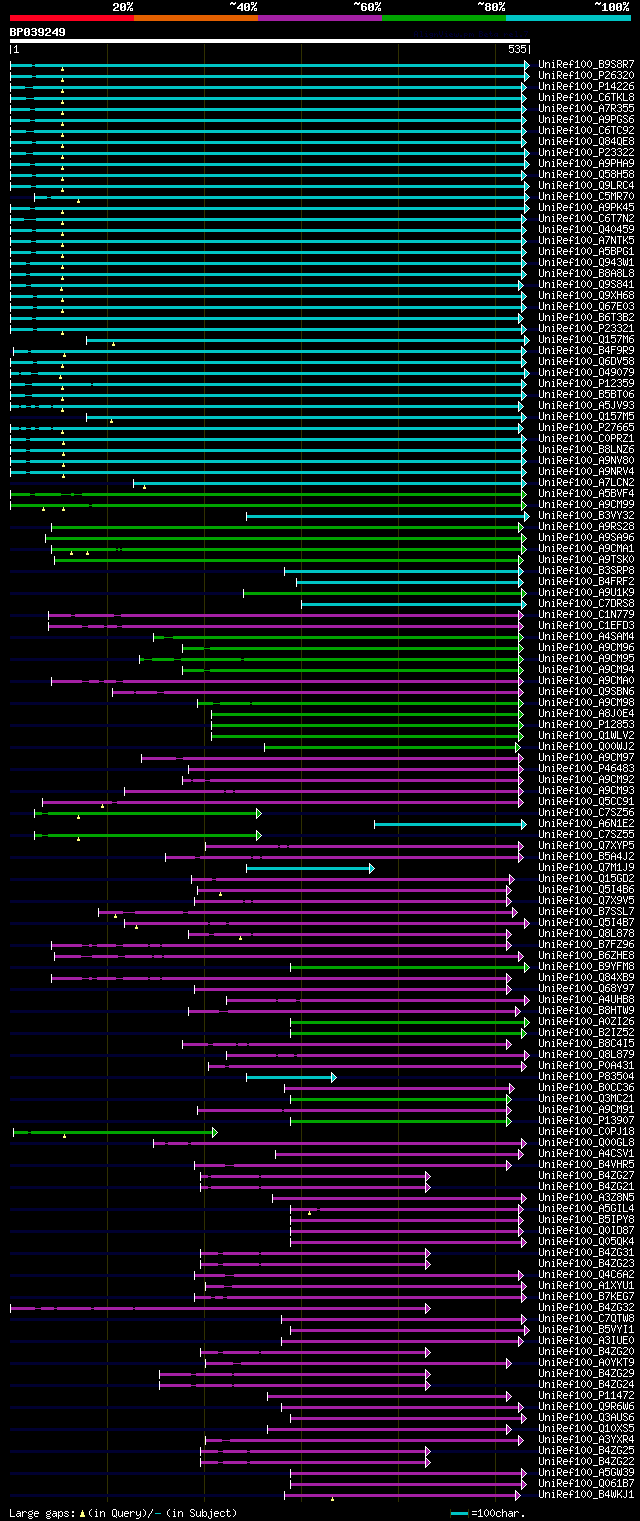
Task: Click the UniRef100_Q84QE8 entry
Action: [586, 141]
